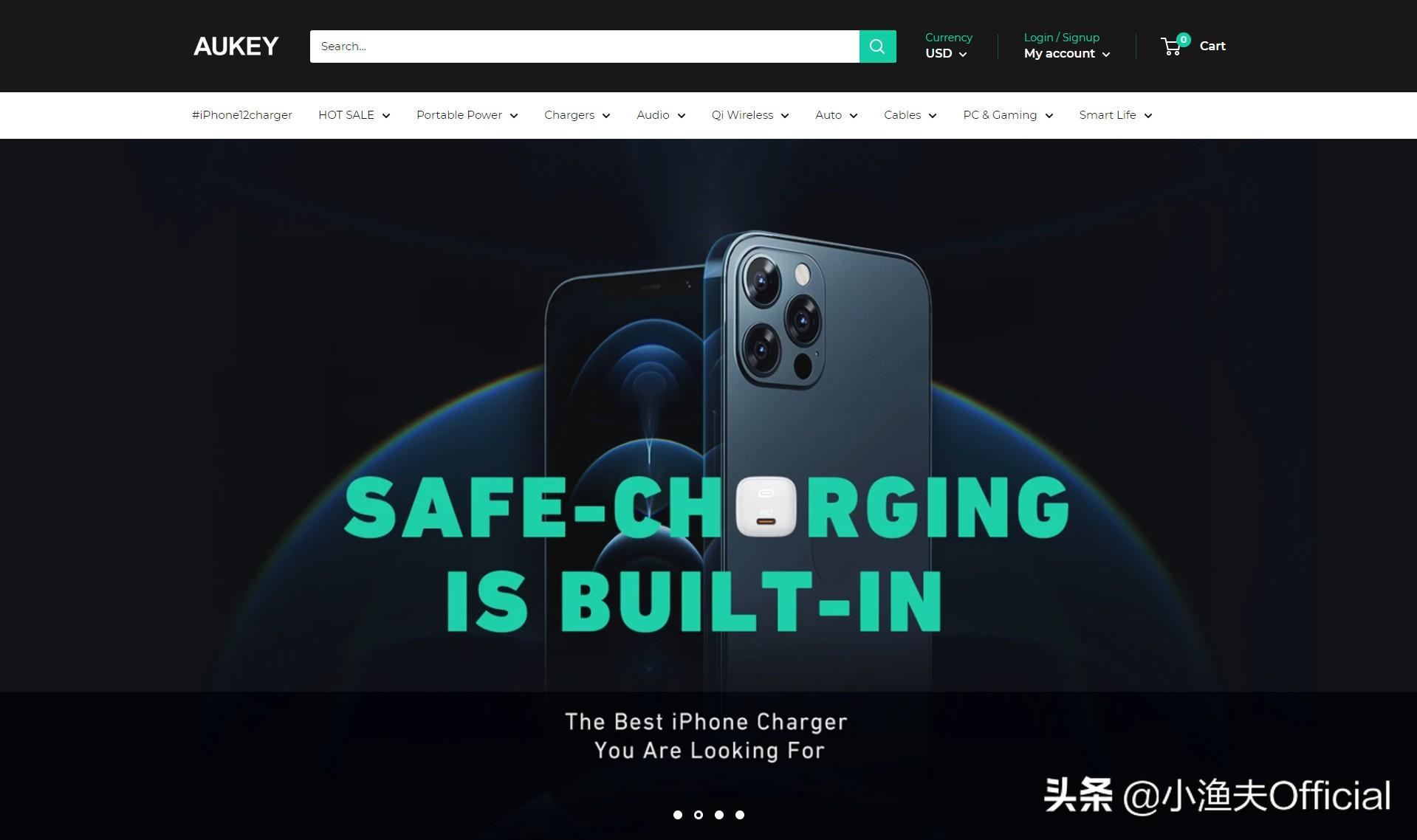The height and width of the screenshot is (840, 1417).
Task: Click the Cart text link
Action: (1212, 46)
